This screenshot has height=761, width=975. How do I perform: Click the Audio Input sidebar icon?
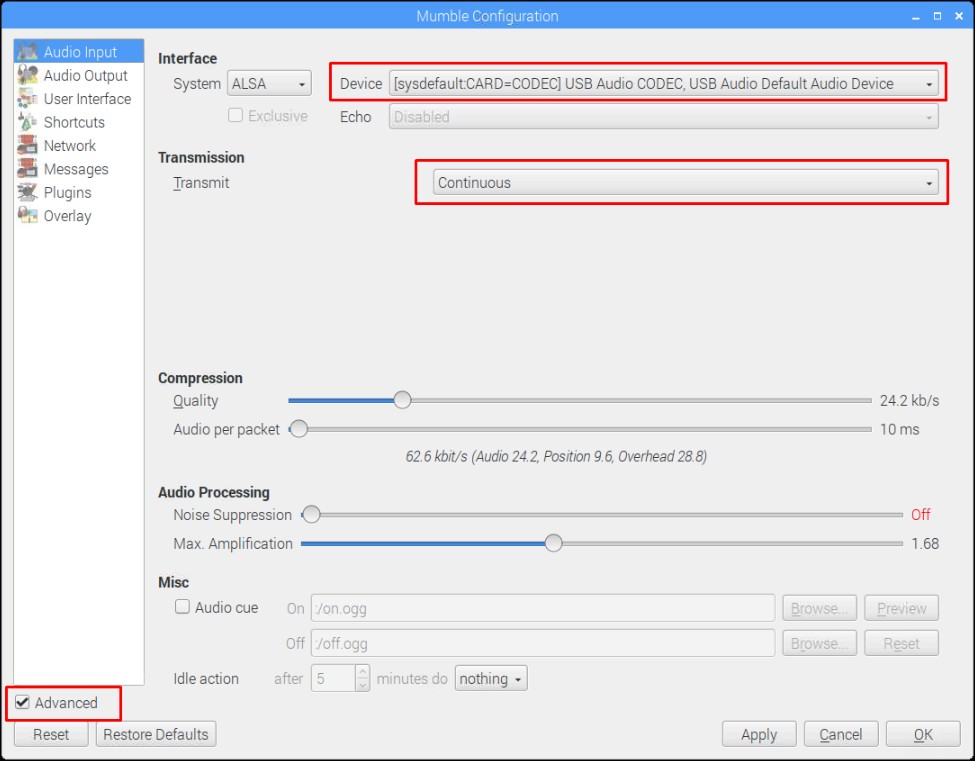click(27, 52)
